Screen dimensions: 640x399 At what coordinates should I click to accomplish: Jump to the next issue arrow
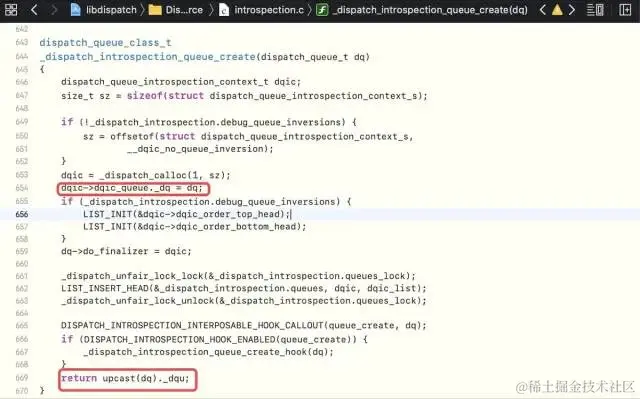pos(572,9)
